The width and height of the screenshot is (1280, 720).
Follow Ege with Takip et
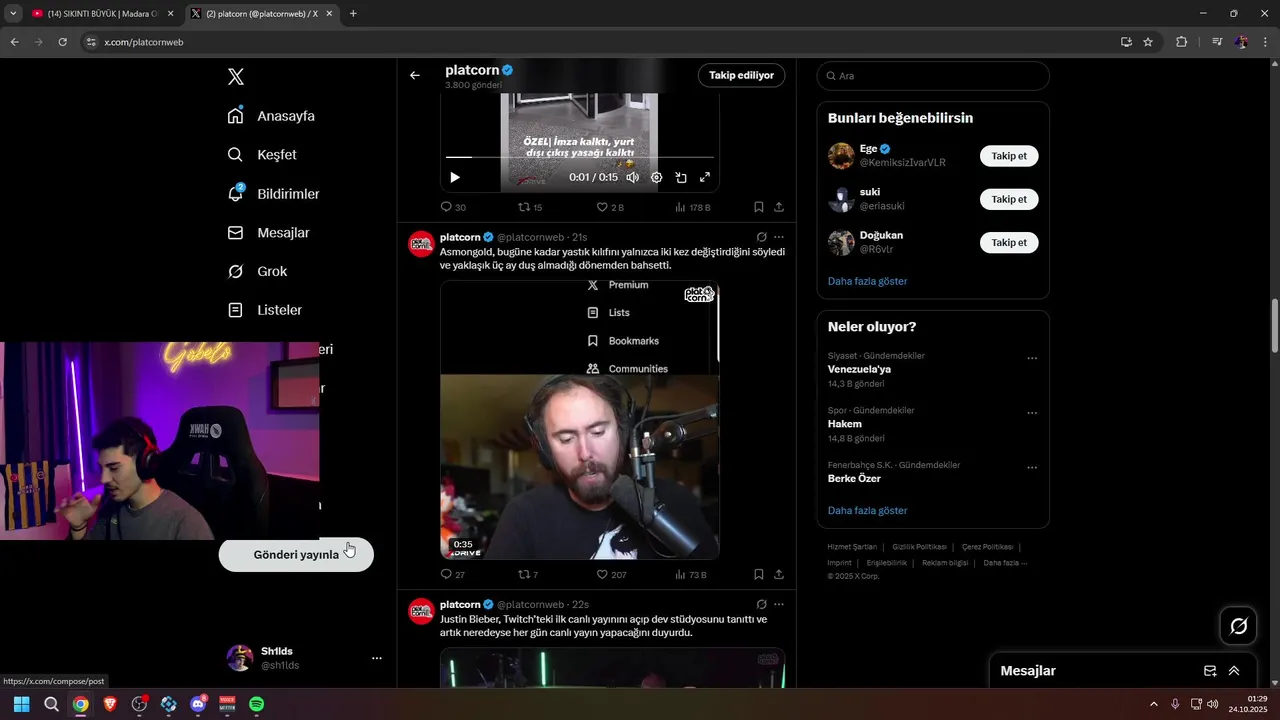pyautogui.click(x=1009, y=156)
